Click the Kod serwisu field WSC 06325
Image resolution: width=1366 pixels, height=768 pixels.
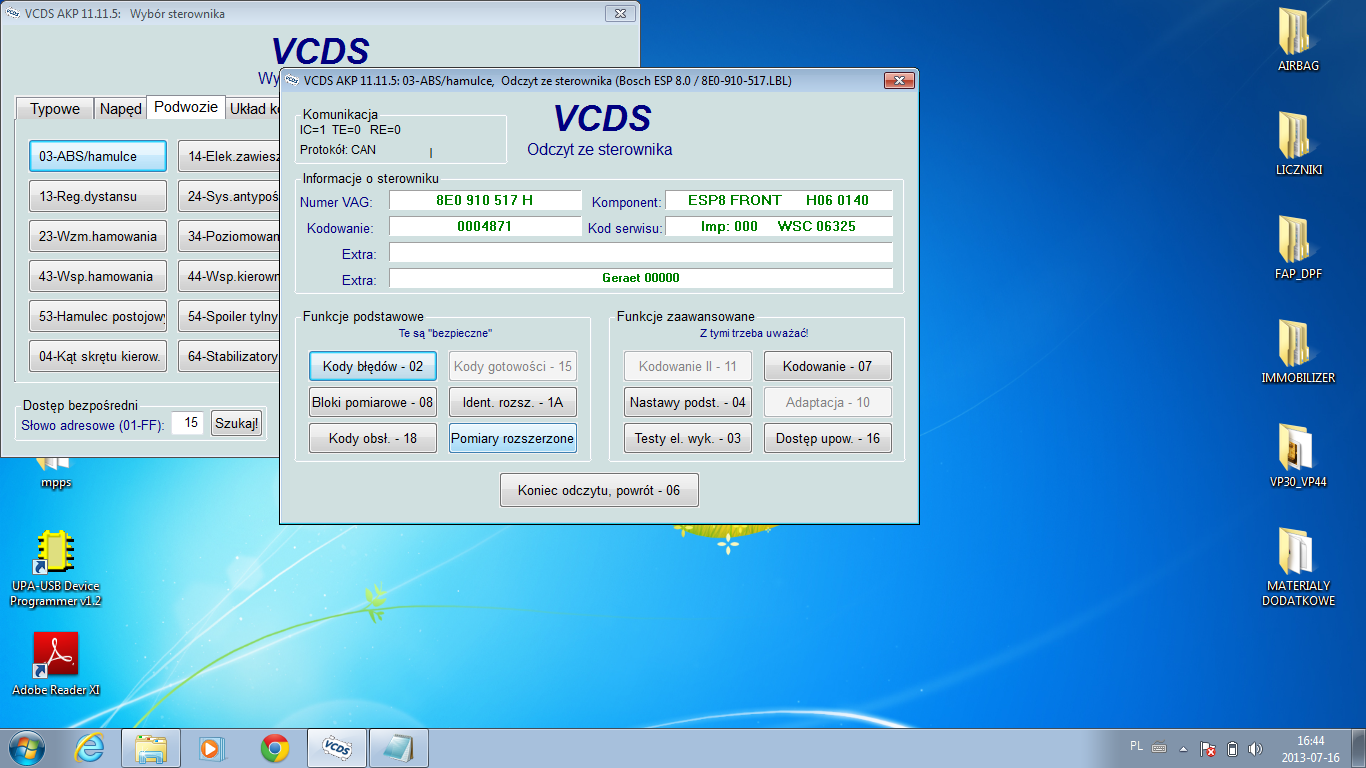779,226
